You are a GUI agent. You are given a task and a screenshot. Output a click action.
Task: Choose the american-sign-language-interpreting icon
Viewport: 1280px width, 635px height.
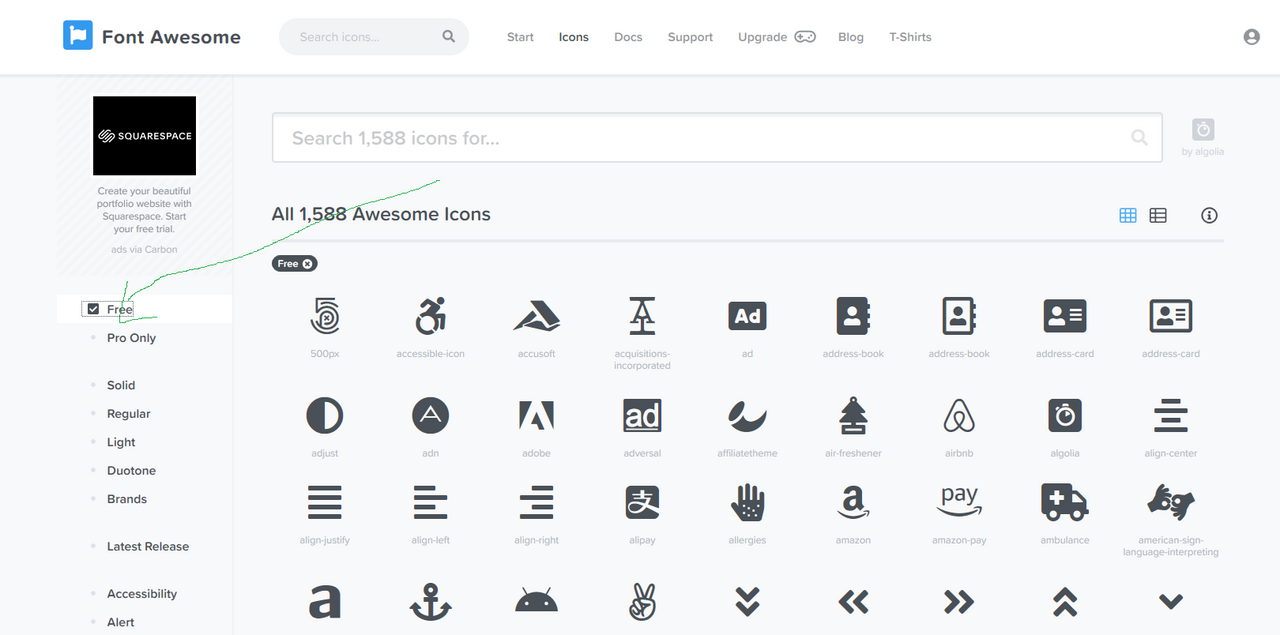coord(1171,502)
